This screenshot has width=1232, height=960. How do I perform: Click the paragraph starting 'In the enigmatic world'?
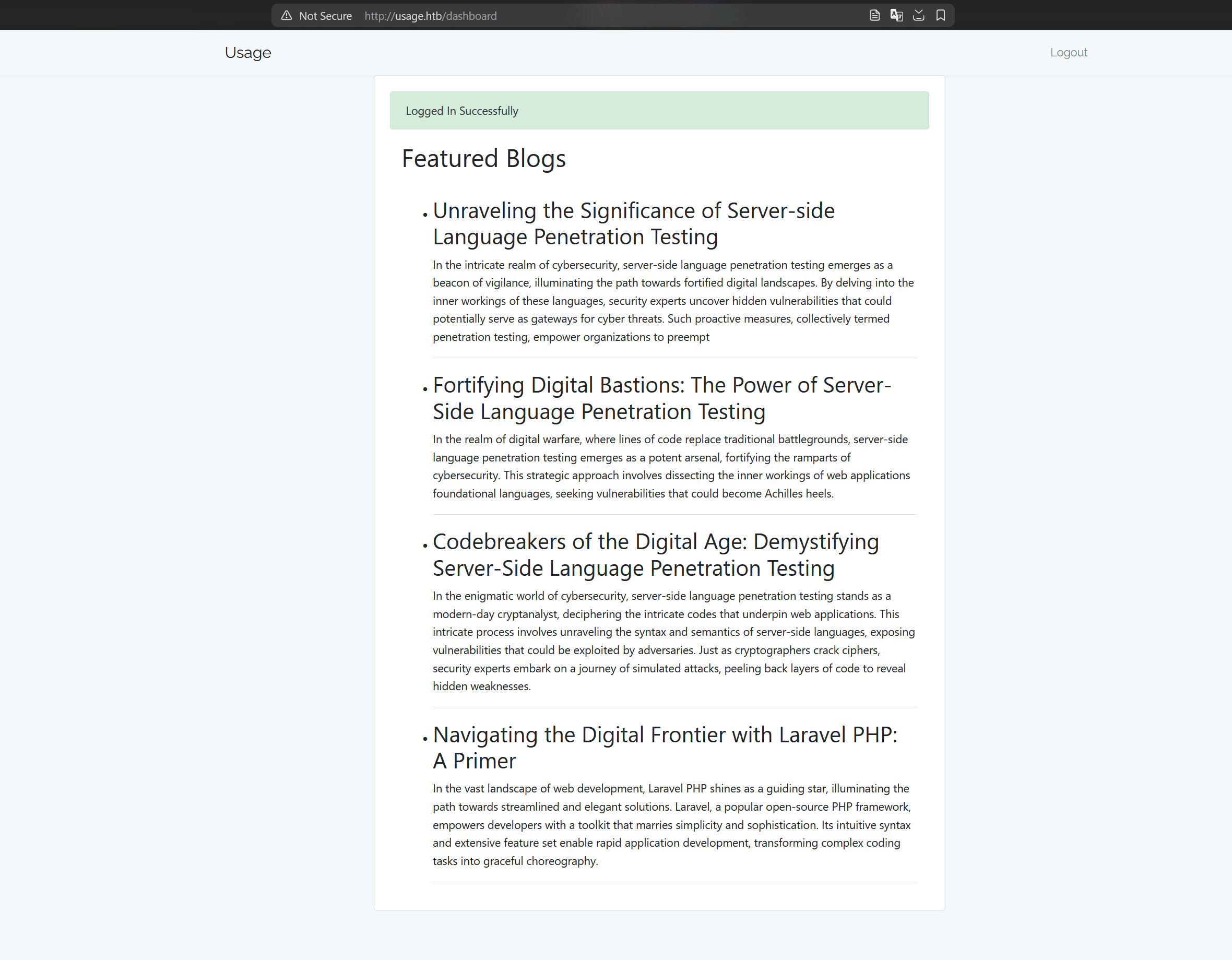[672, 641]
